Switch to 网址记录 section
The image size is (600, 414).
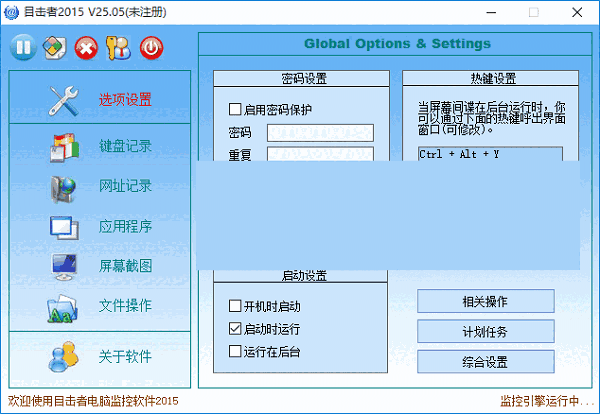point(125,186)
